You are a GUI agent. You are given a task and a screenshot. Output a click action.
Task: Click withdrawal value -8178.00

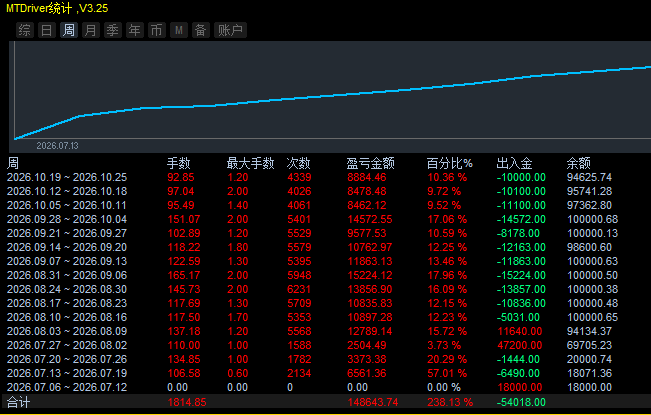[x=518, y=233]
